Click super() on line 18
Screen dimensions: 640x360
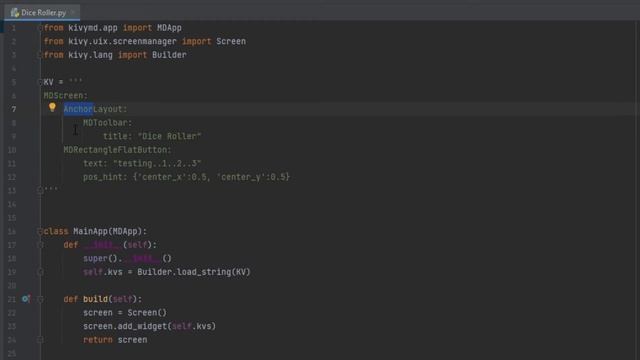pyautogui.click(x=100, y=258)
